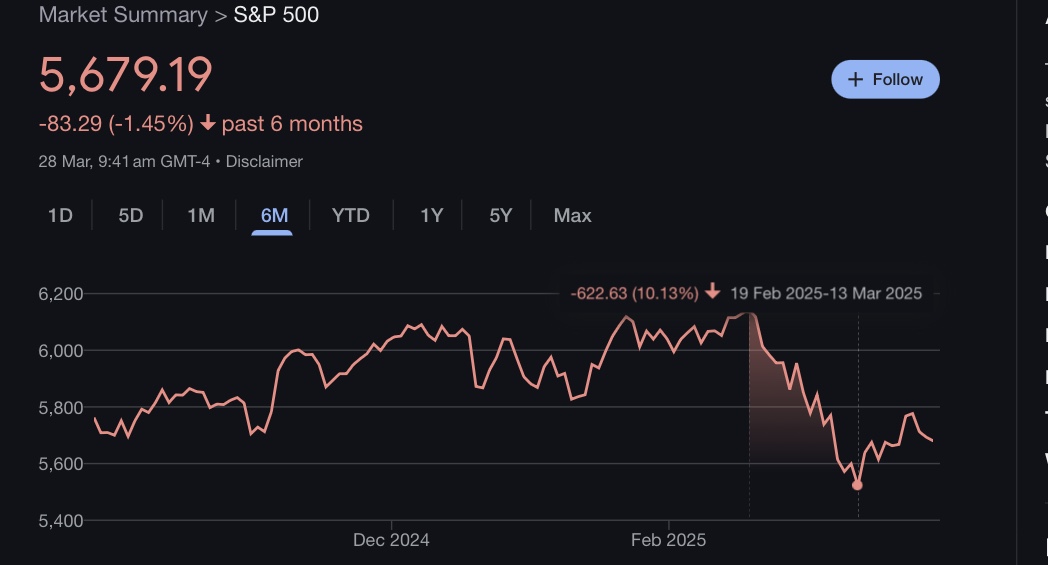Click the 19 Feb 2025-13 Mar 2025 date range
Viewport: 1048px width, 565px height.
tap(826, 293)
